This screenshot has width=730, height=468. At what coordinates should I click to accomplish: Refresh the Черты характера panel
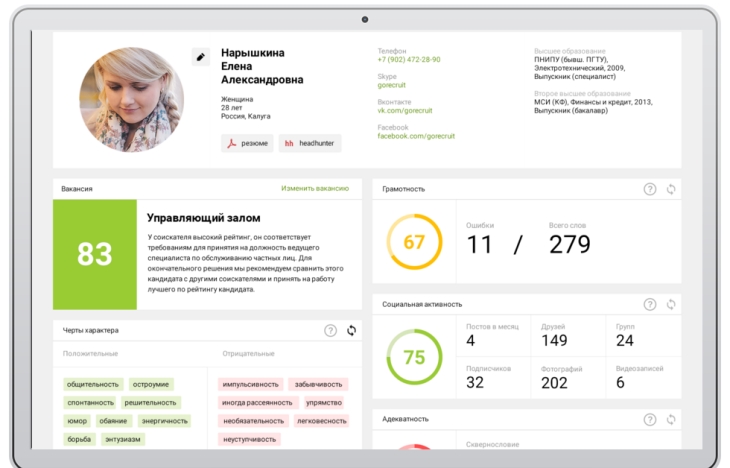point(351,331)
